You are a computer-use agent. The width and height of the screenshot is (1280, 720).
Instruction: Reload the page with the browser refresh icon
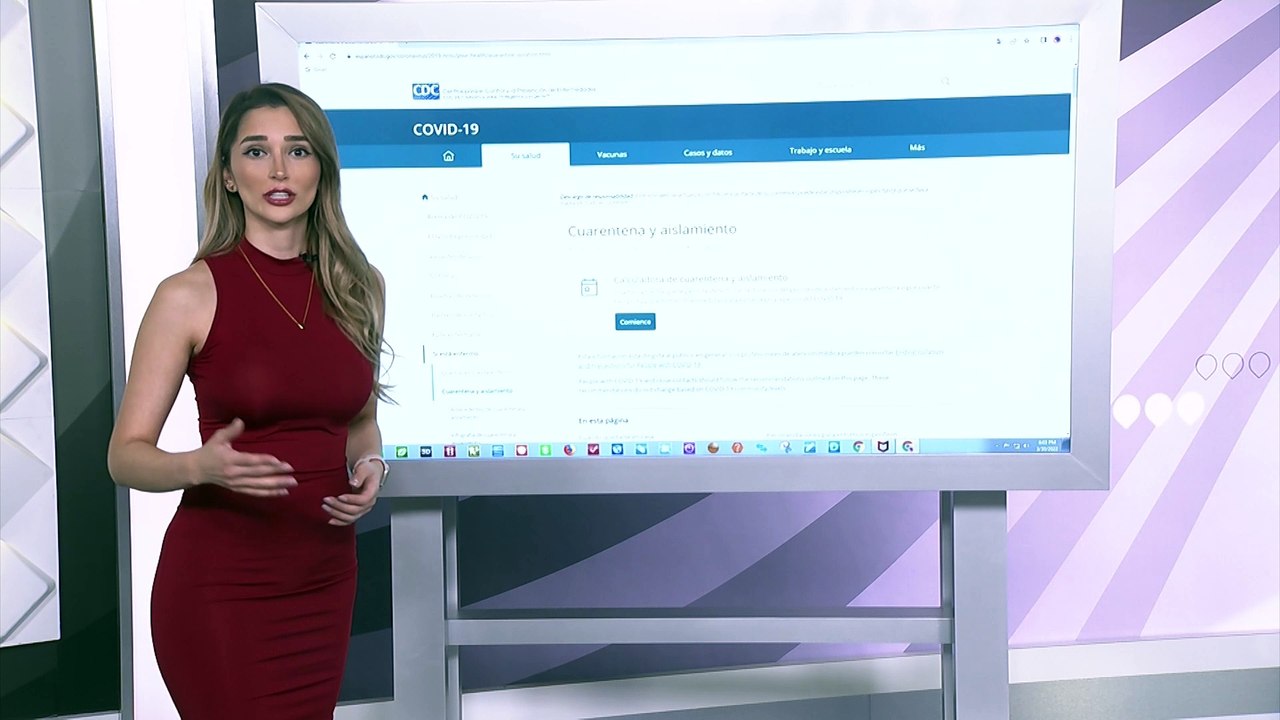click(x=334, y=56)
